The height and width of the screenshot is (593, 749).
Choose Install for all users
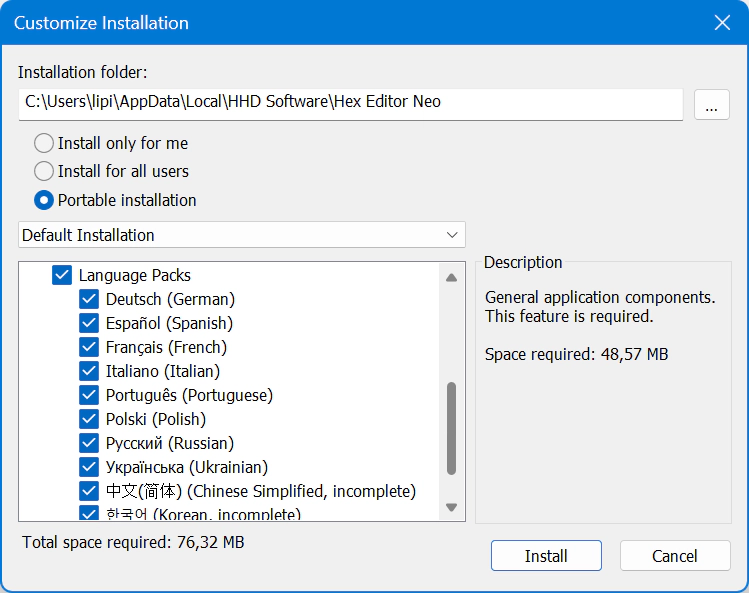coord(44,171)
